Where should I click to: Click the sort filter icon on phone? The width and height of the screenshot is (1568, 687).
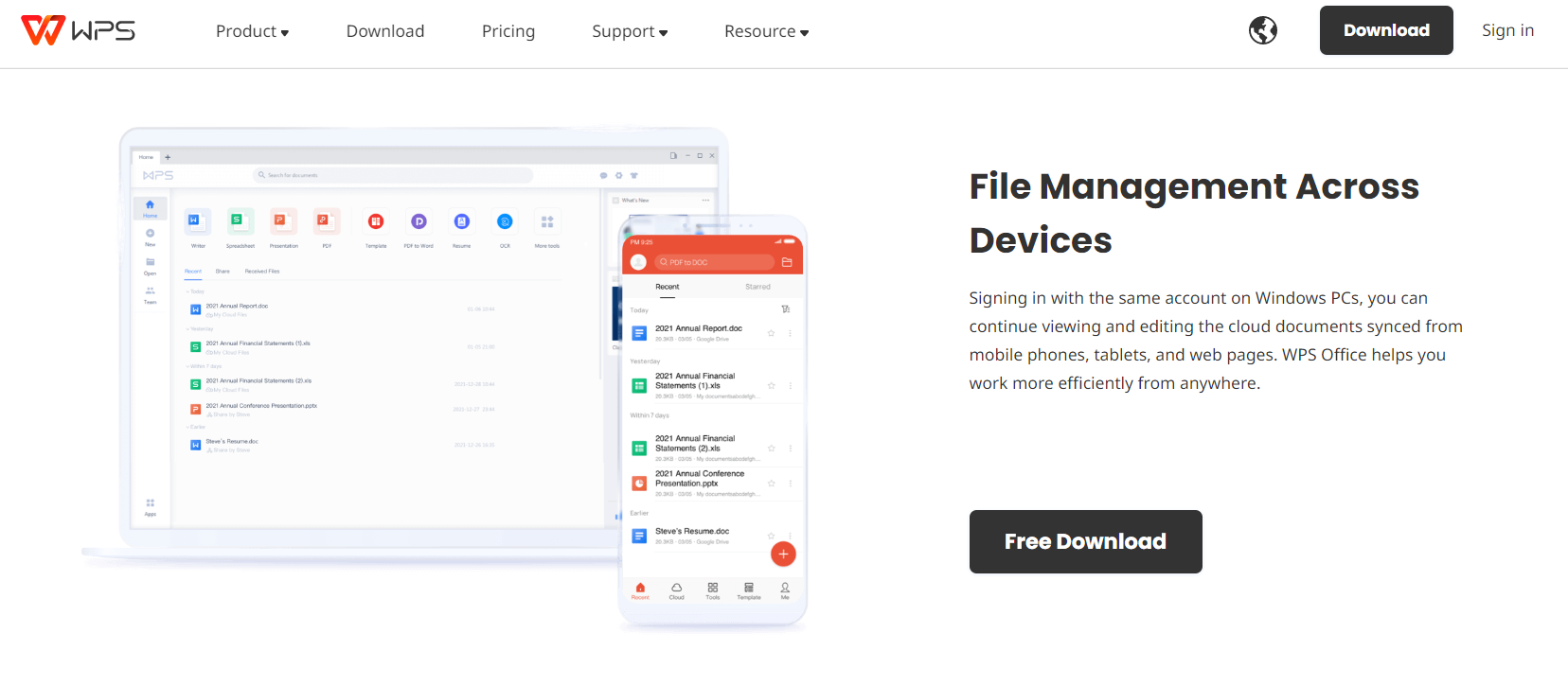point(786,309)
